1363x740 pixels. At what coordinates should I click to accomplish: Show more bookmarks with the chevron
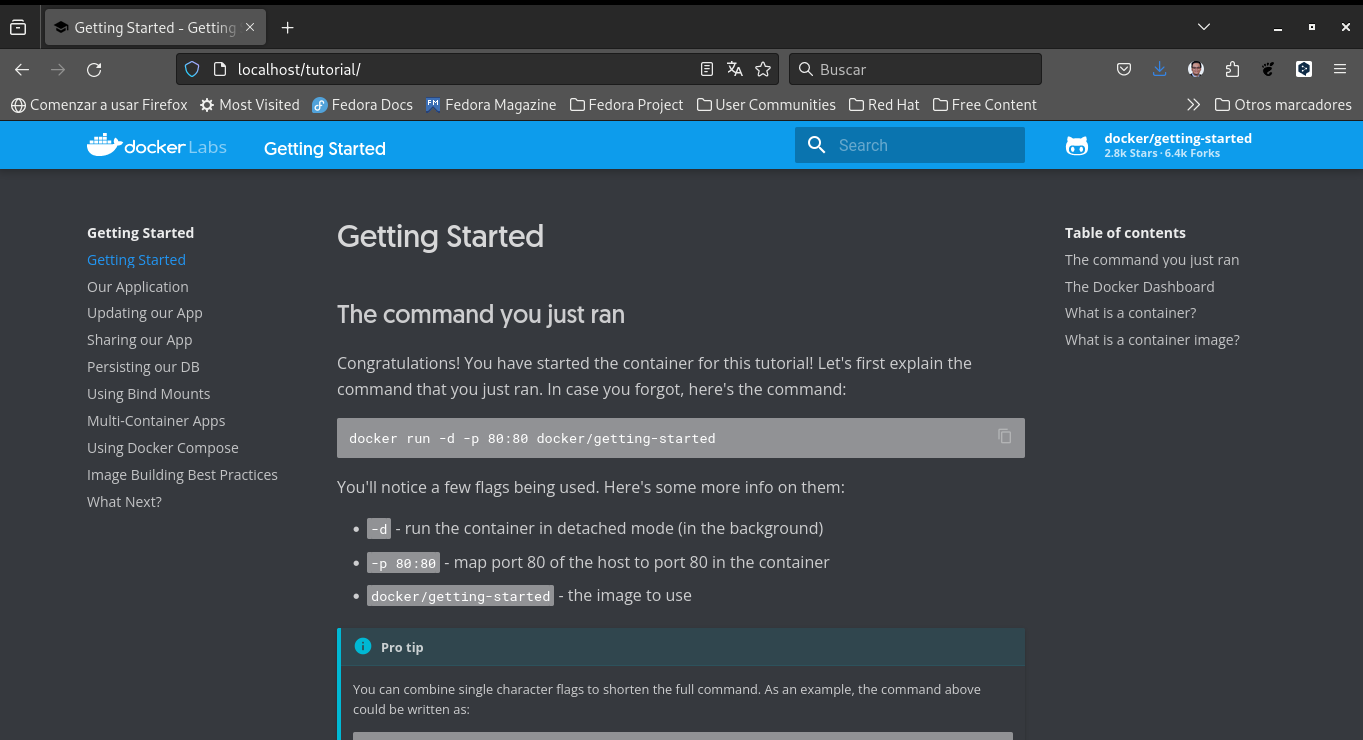[1193, 104]
